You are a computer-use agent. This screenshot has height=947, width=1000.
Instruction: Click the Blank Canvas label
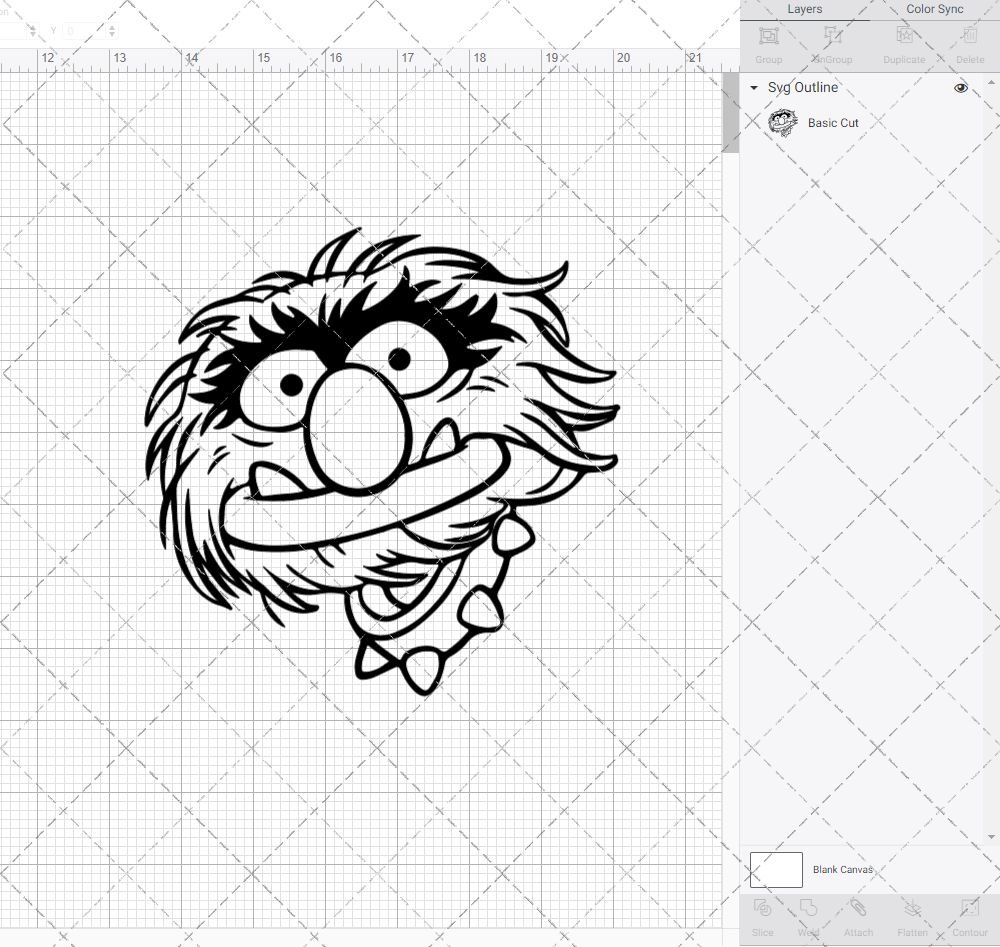[843, 869]
